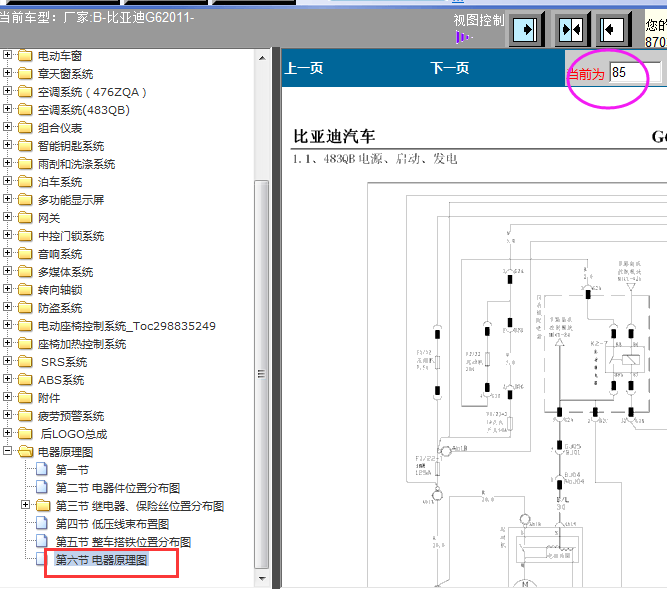Click folder icon of 电动车窗

coord(25,55)
